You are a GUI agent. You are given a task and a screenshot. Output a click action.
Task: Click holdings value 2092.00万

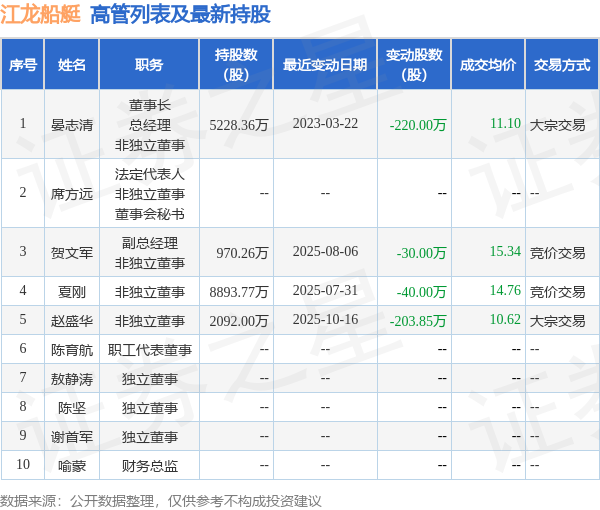coord(239,320)
